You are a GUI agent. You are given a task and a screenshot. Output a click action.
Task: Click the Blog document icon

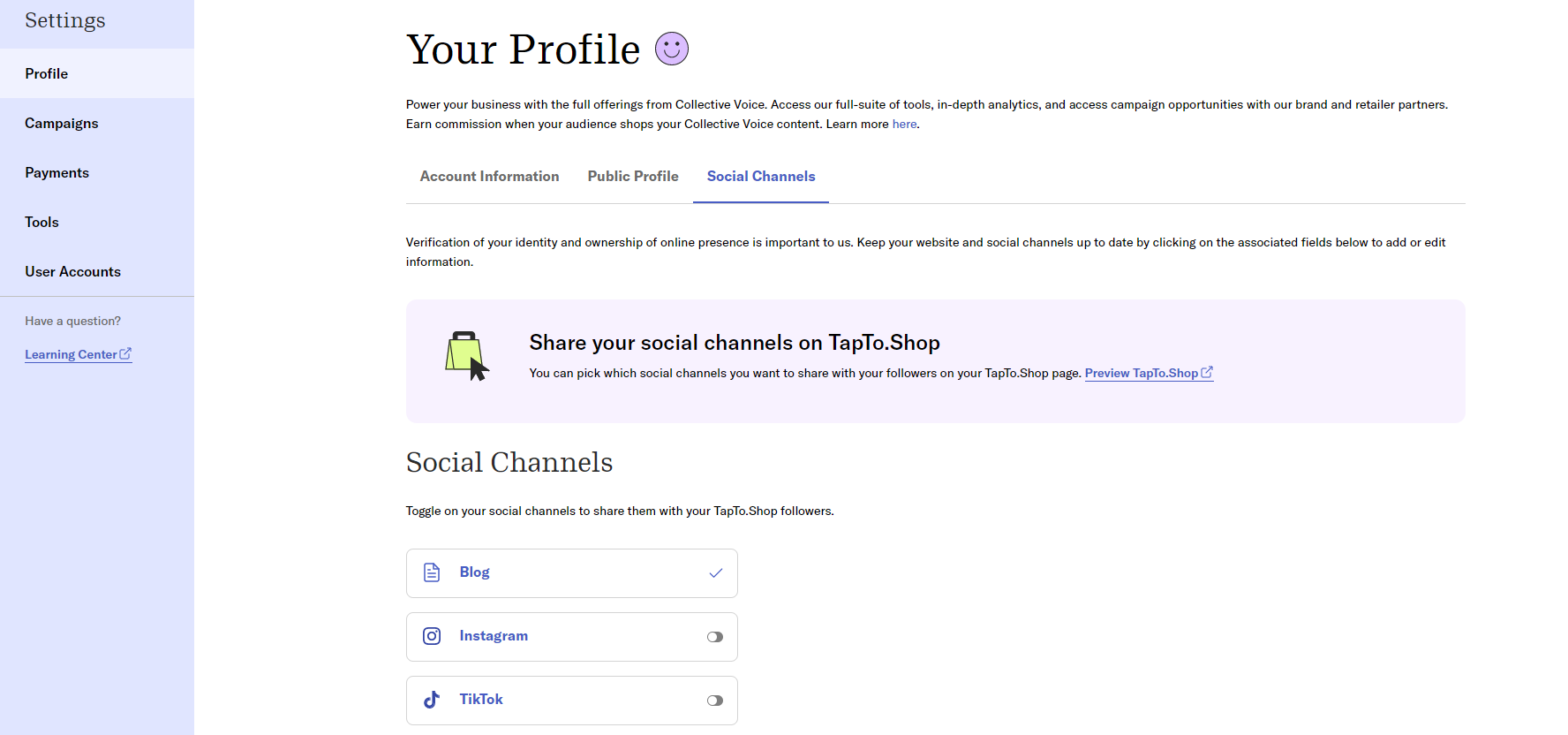pos(432,572)
